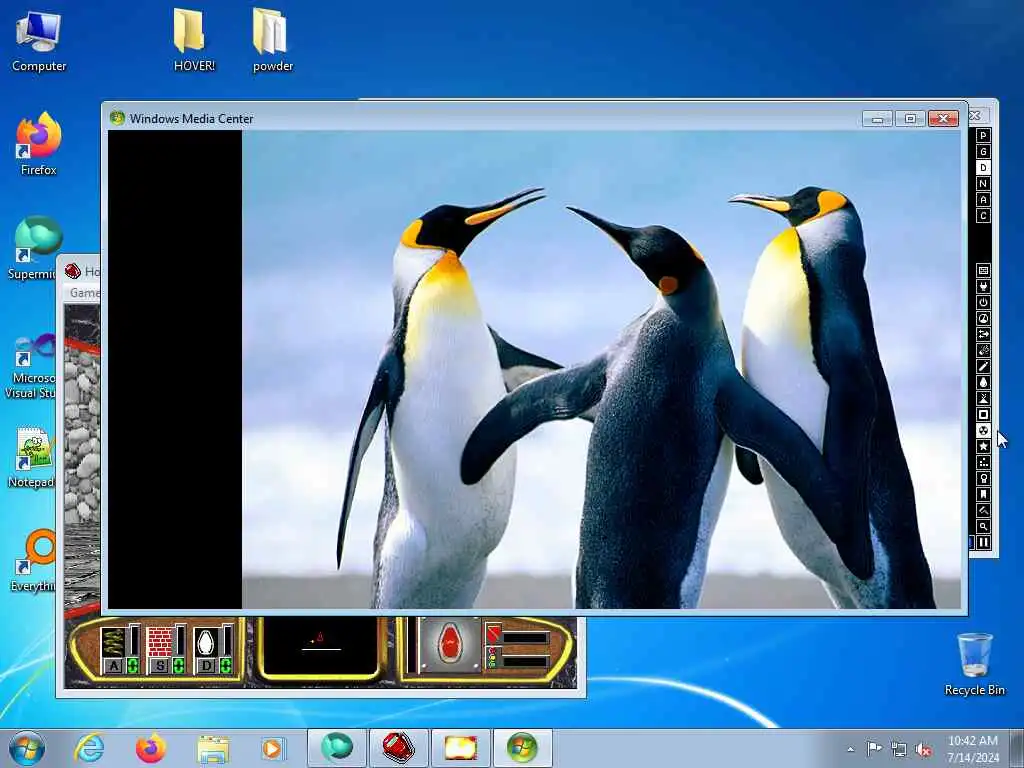Open Special (star) category in Powder Toy
The height and width of the screenshot is (768, 1024).
tap(983, 446)
